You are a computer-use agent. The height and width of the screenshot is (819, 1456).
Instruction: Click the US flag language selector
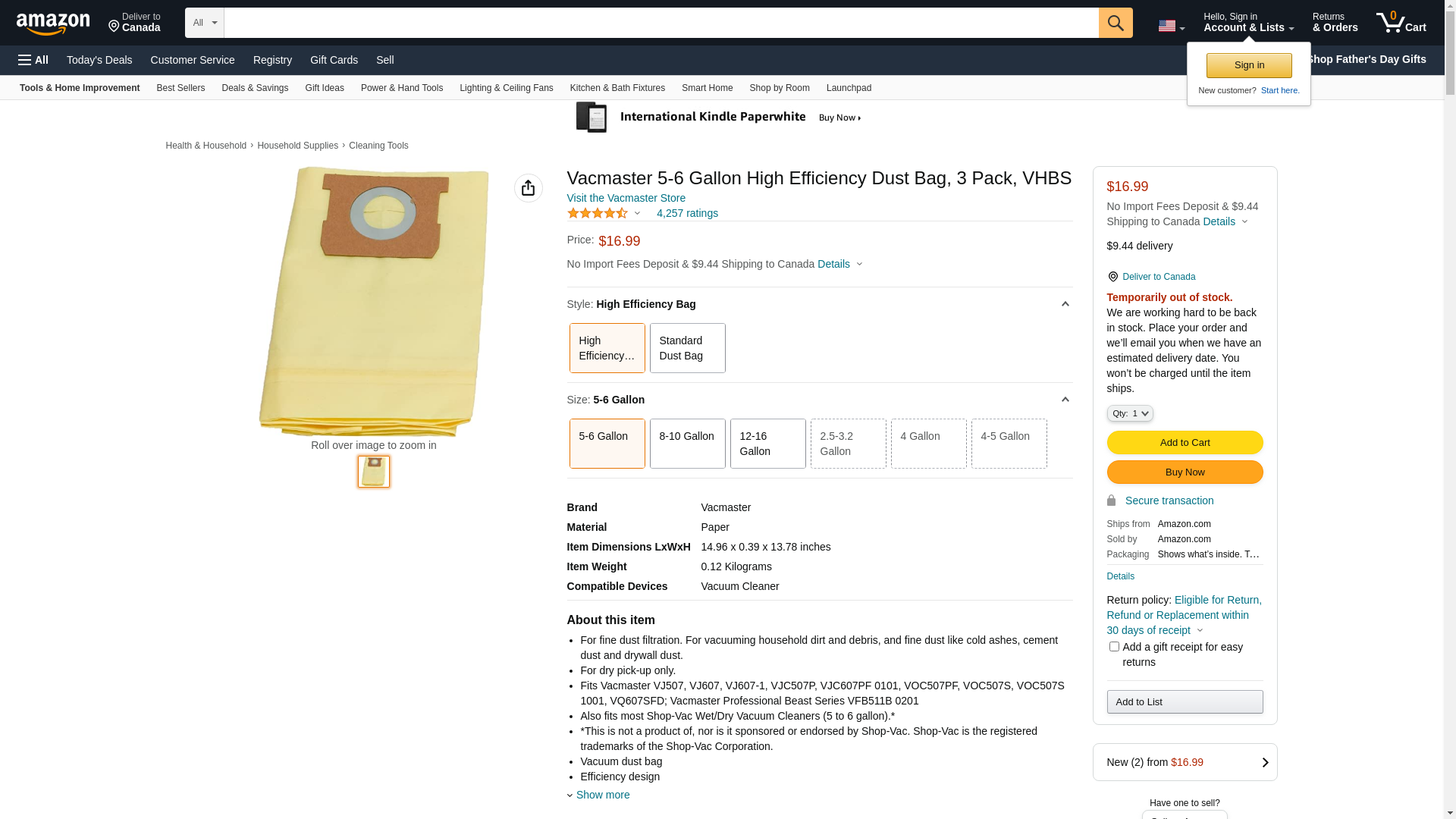pos(1171,26)
